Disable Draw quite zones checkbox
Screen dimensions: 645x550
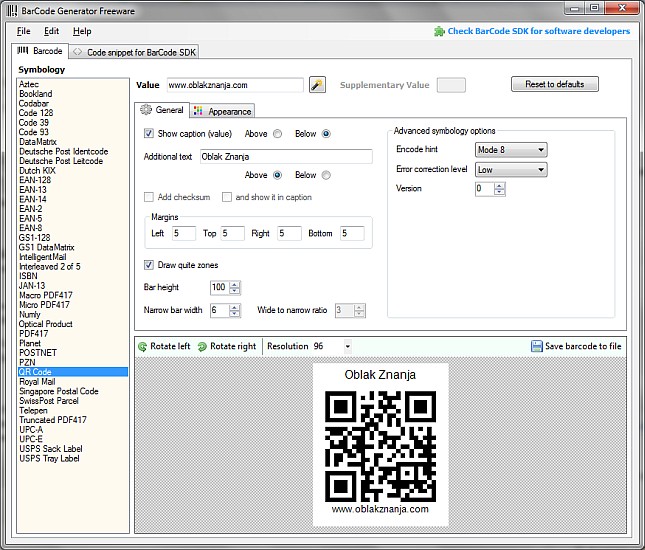pos(149,265)
